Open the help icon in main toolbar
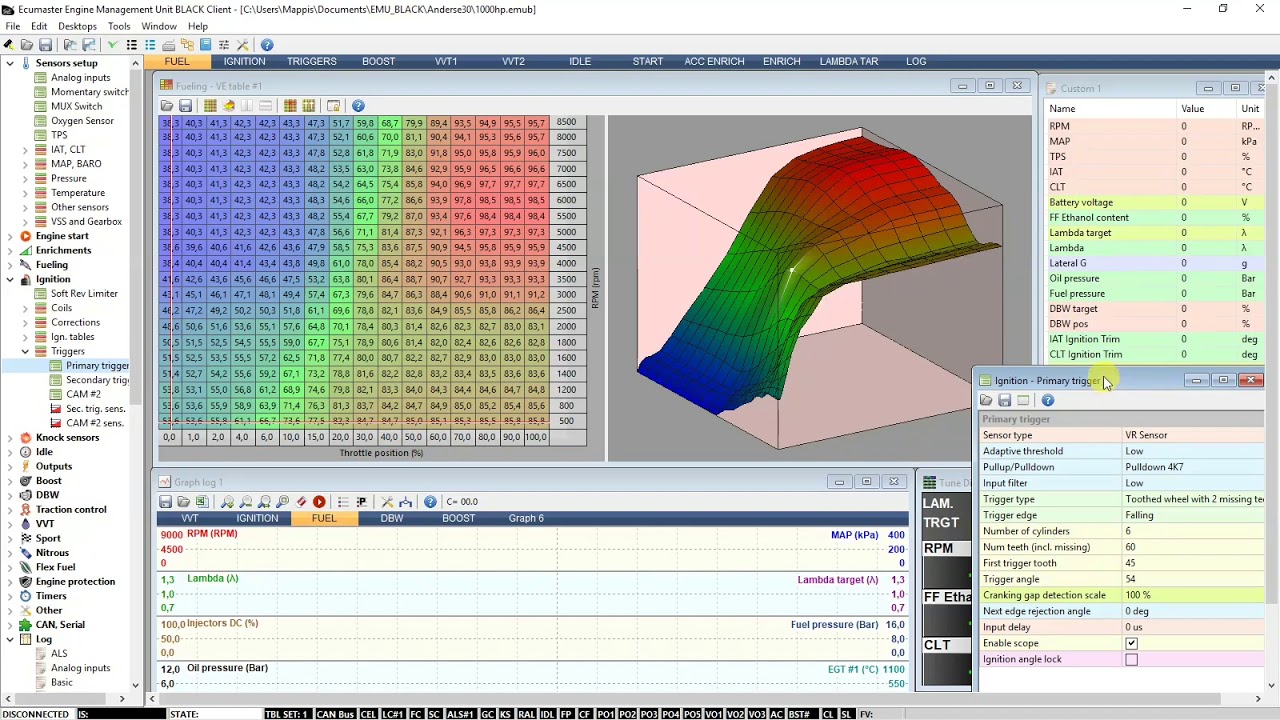This screenshot has height=720, width=1280. click(x=267, y=45)
